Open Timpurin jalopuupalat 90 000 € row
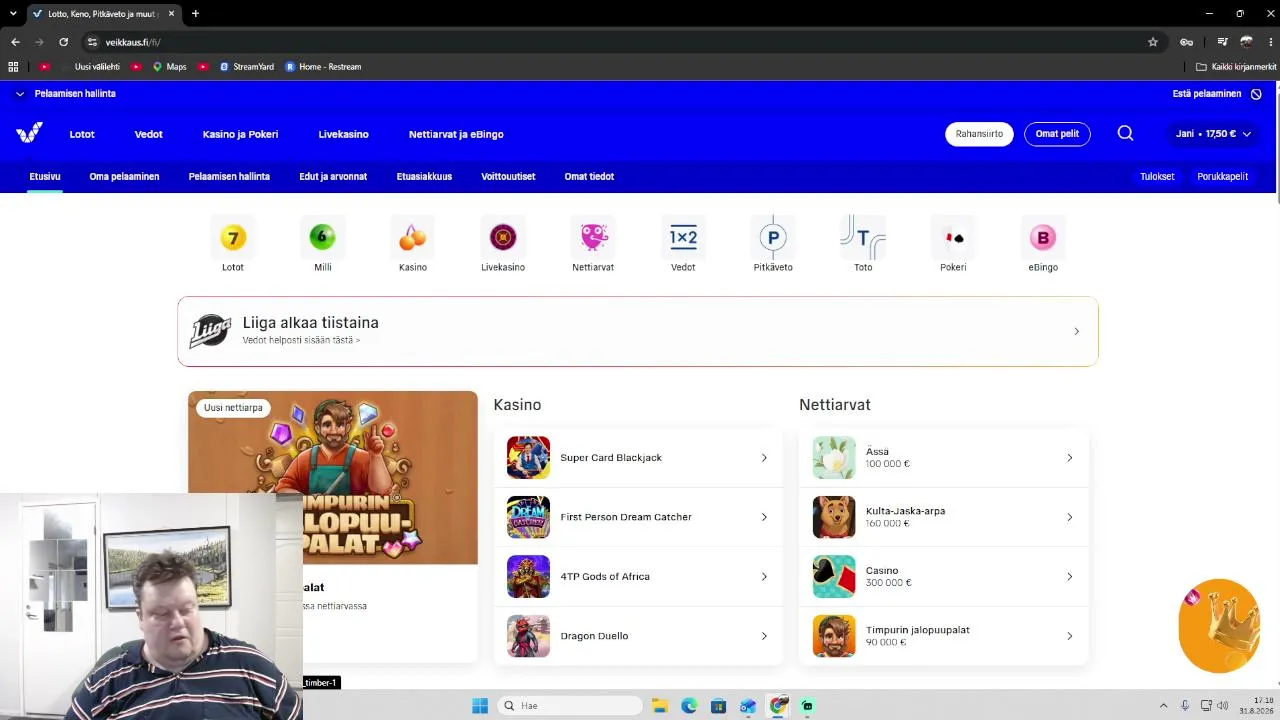This screenshot has width=1280, height=720. [x=944, y=636]
